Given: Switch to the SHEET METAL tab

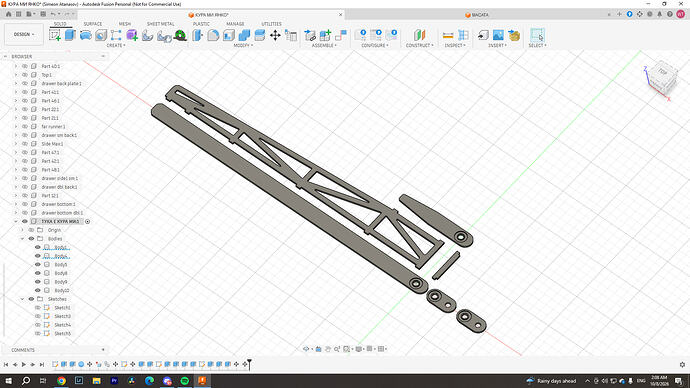Looking at the screenshot, I should point(161,24).
